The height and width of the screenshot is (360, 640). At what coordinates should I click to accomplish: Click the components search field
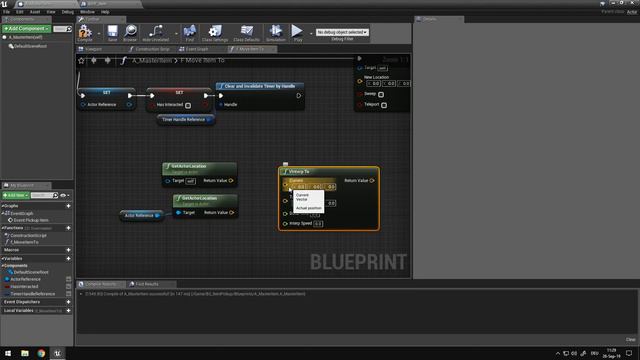[62, 29]
